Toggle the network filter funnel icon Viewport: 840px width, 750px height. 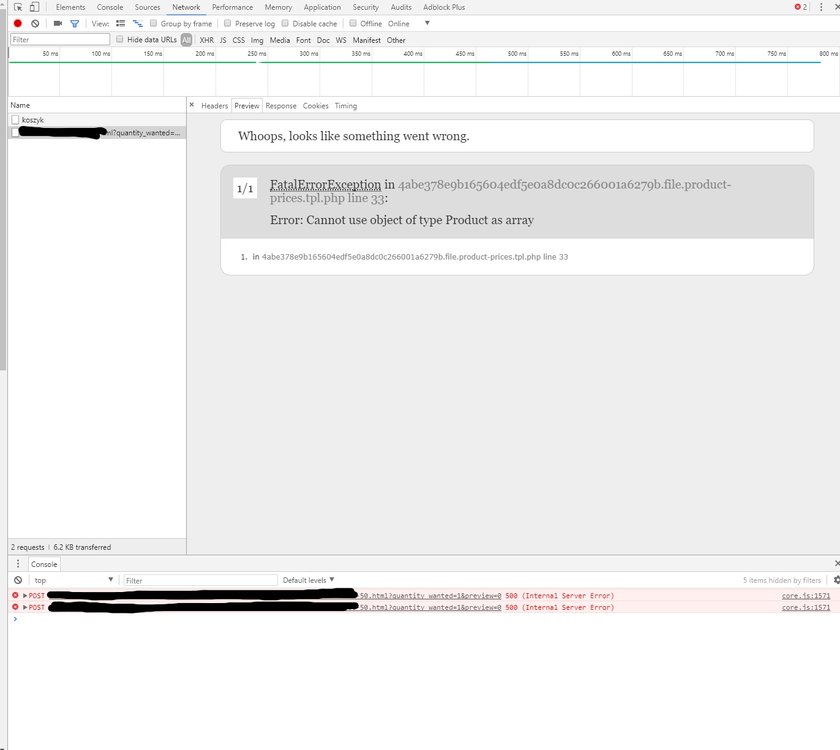74,24
